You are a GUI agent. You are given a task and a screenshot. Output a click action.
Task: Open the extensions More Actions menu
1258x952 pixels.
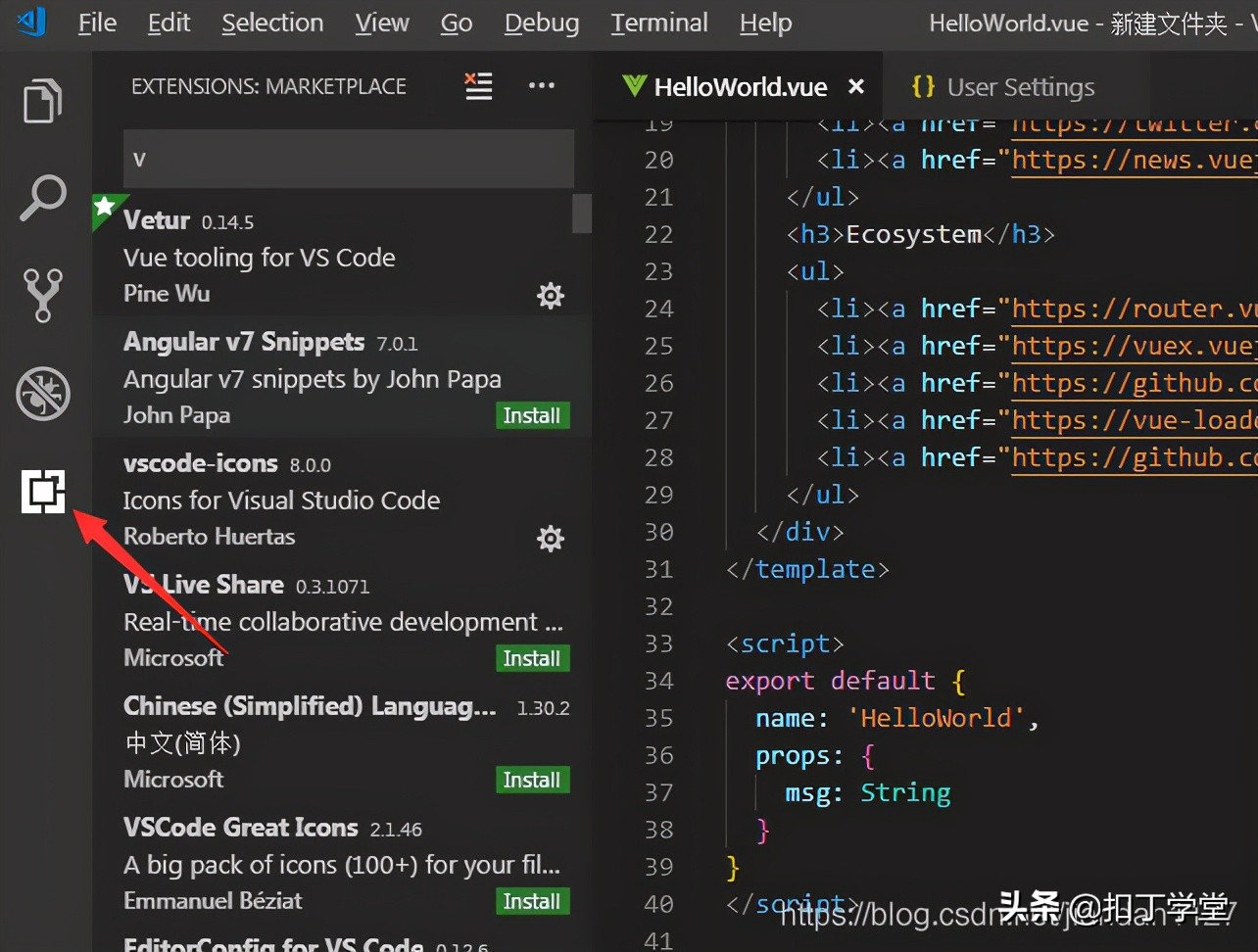[542, 86]
